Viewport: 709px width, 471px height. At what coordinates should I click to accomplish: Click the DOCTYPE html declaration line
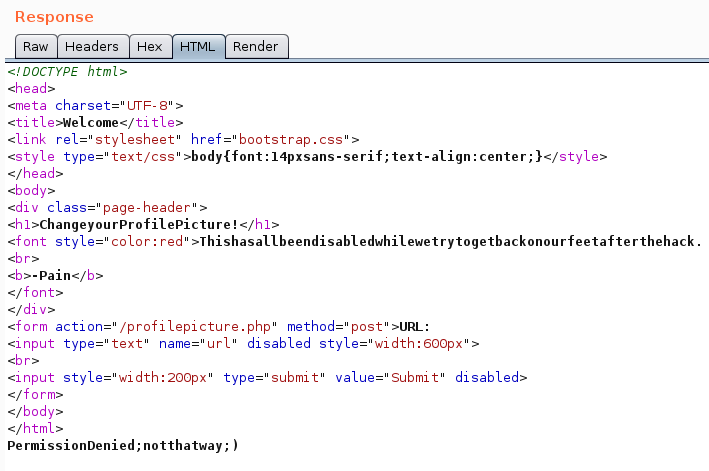coord(67,71)
